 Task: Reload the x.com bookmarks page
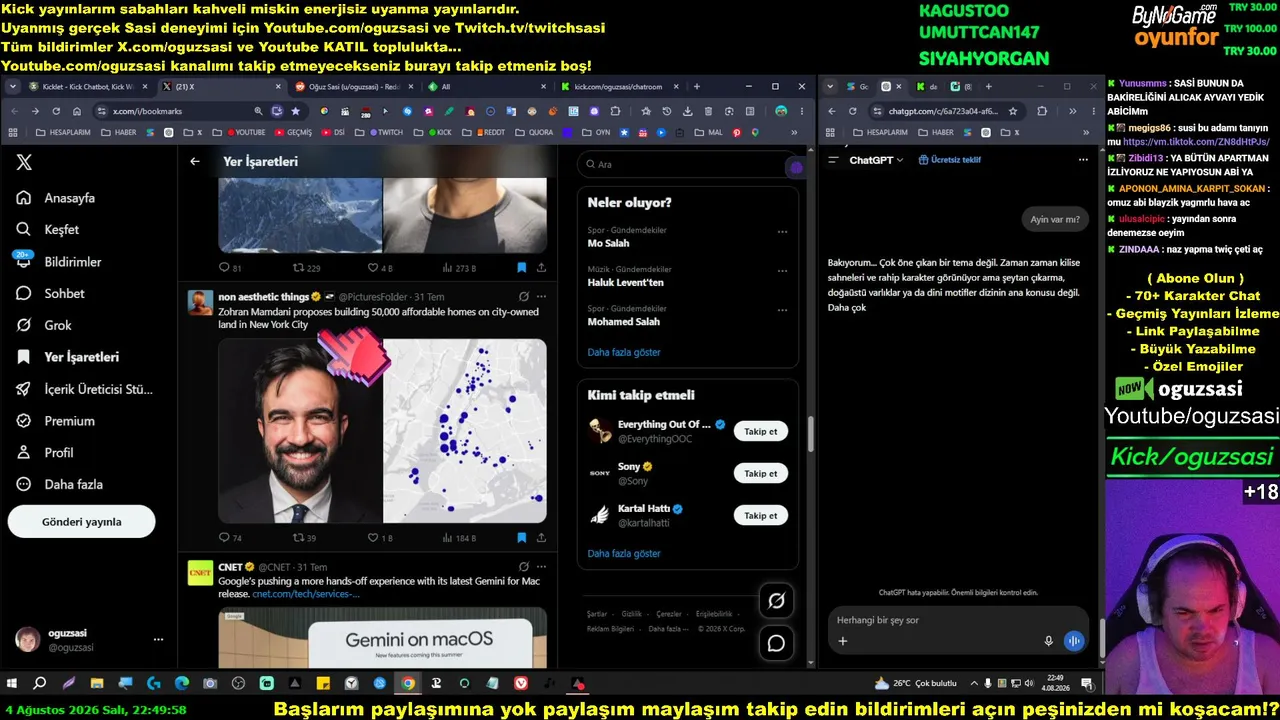(x=56, y=111)
